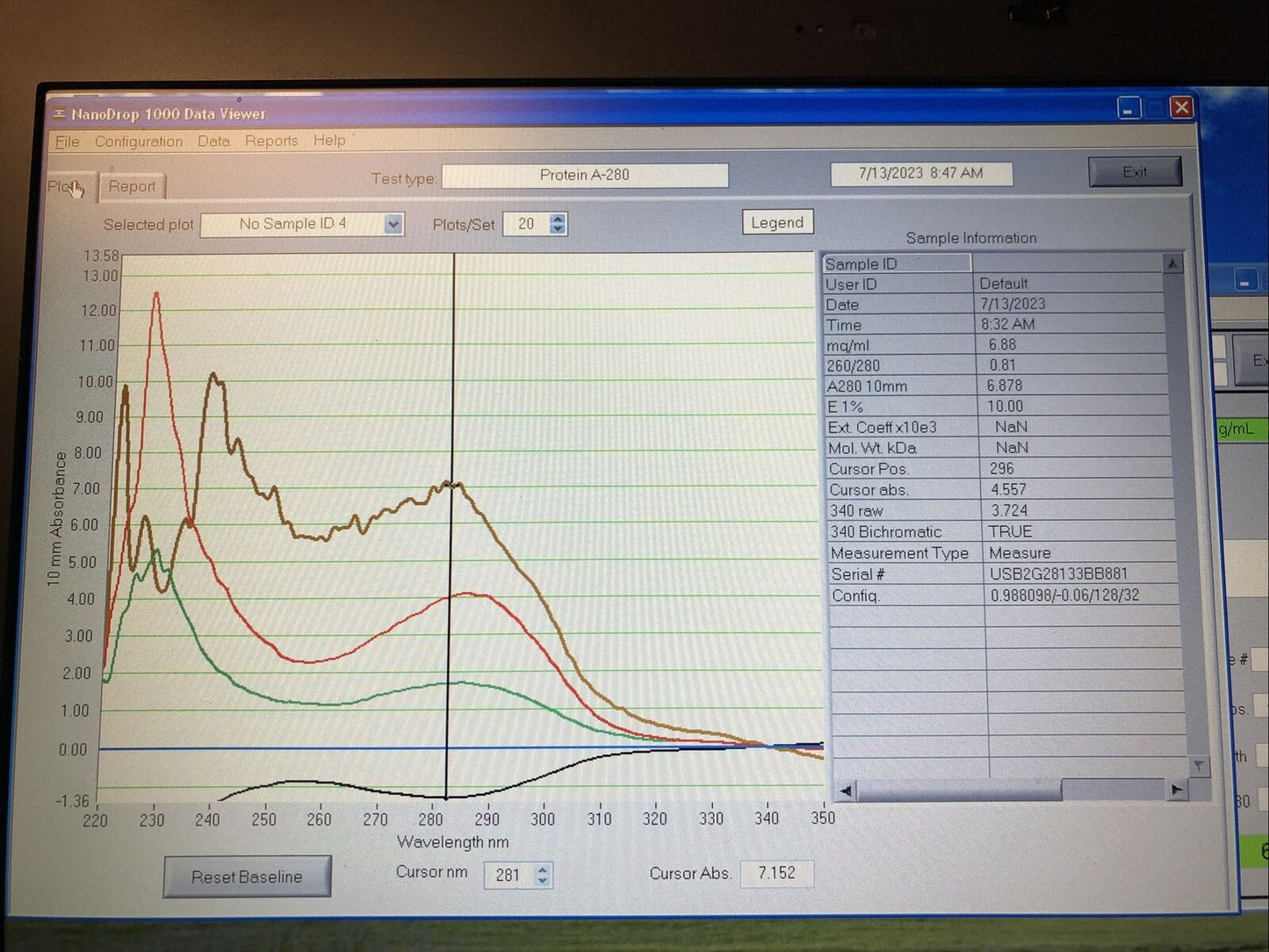Click the Mol. Wt. kDa row label
The image size is (1269, 952).
click(871, 449)
